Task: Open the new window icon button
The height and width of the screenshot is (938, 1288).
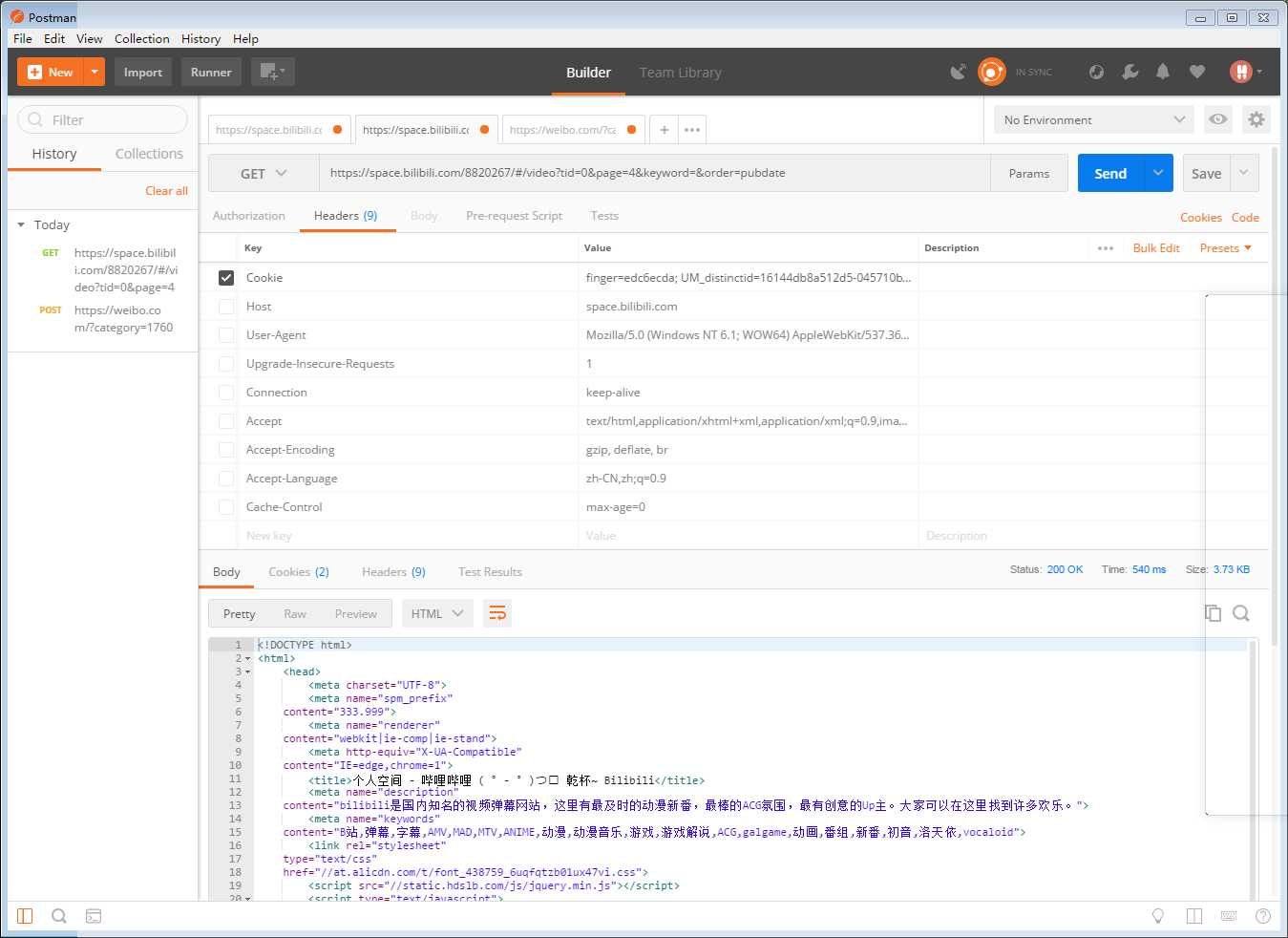Action: [x=272, y=72]
